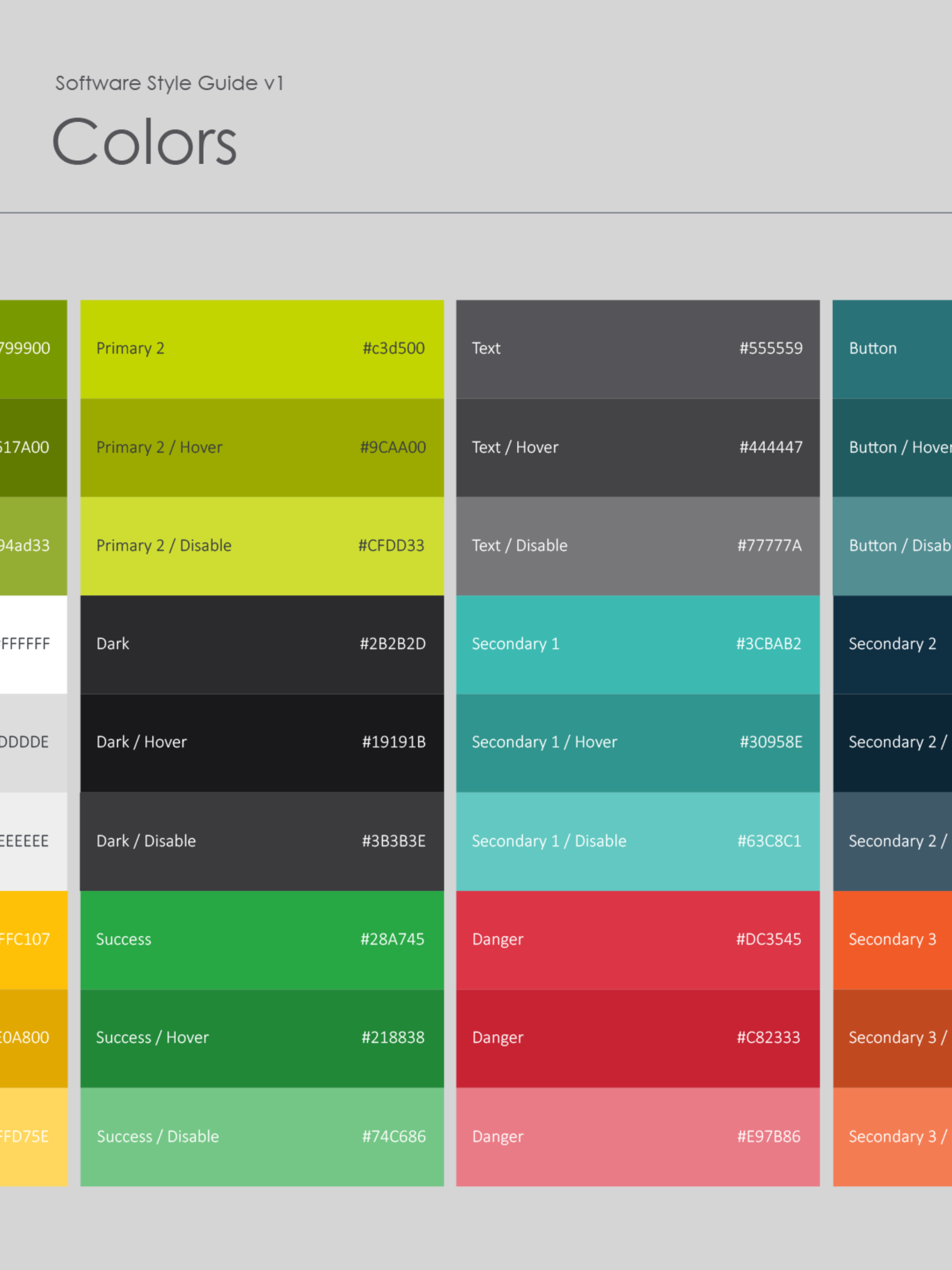Pick the Dark / Disable swatch

coord(262,842)
